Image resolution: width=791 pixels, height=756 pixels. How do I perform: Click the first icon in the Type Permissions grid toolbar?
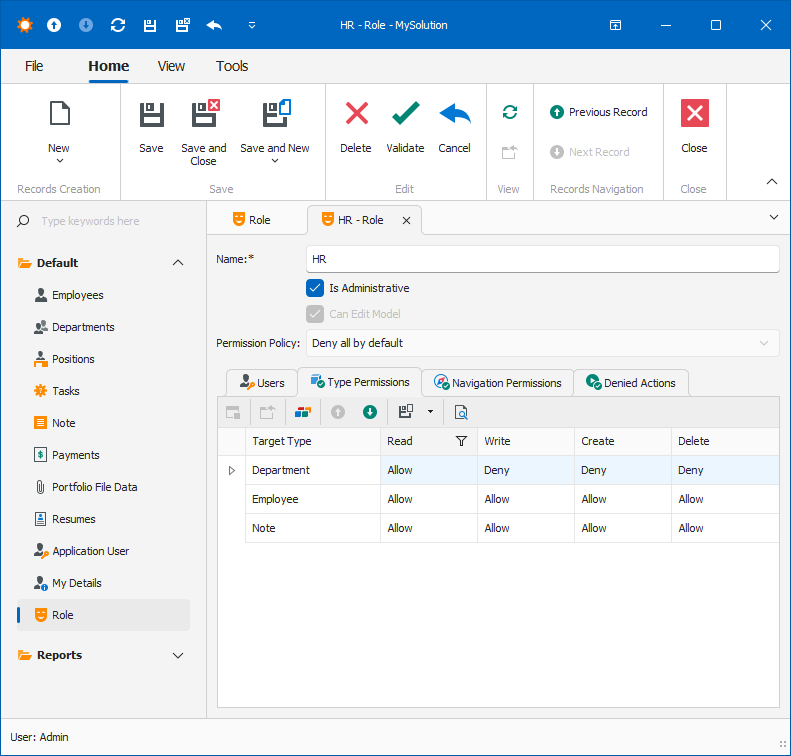233,413
